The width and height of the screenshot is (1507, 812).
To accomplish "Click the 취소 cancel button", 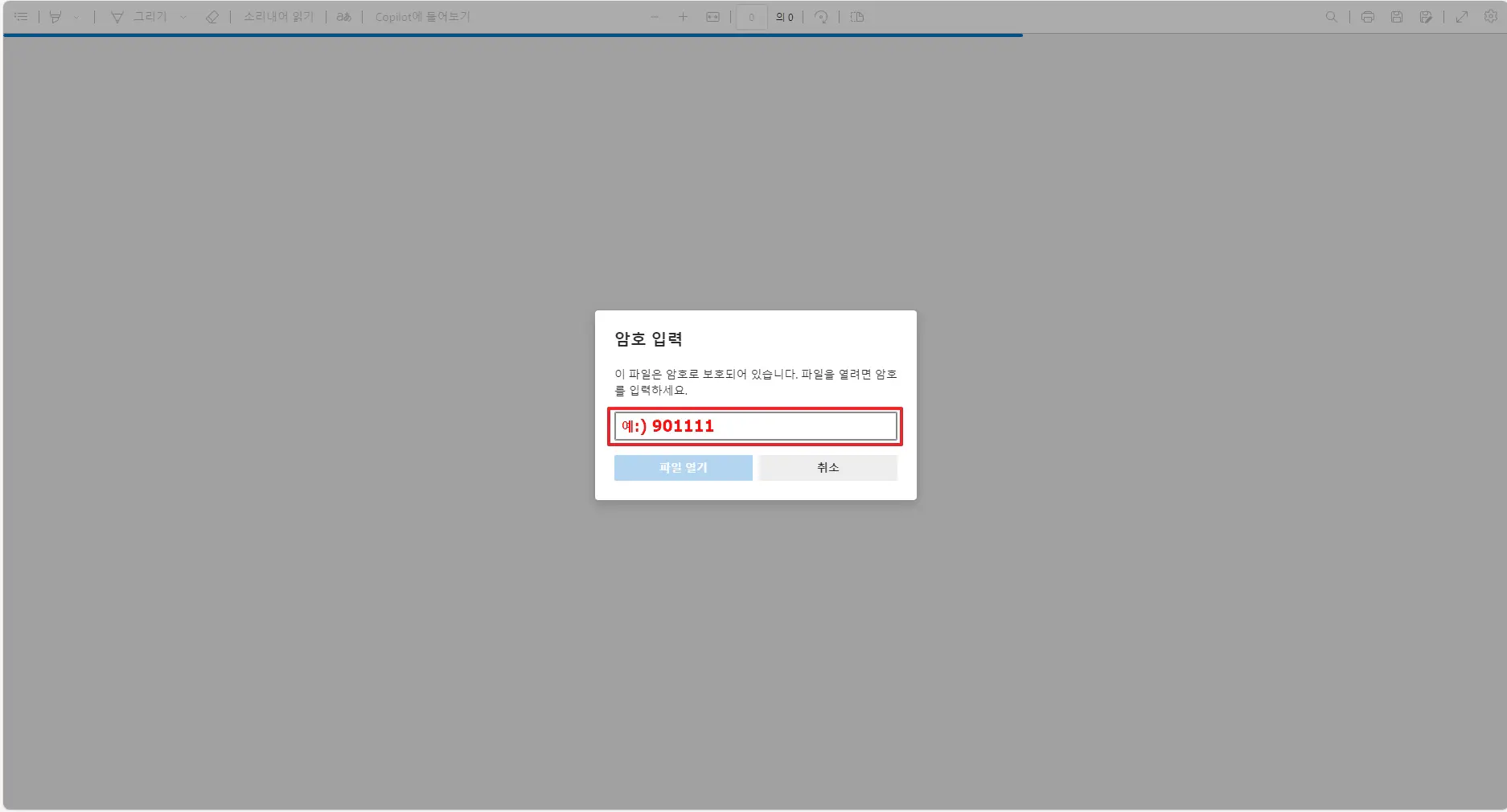I will (x=828, y=468).
